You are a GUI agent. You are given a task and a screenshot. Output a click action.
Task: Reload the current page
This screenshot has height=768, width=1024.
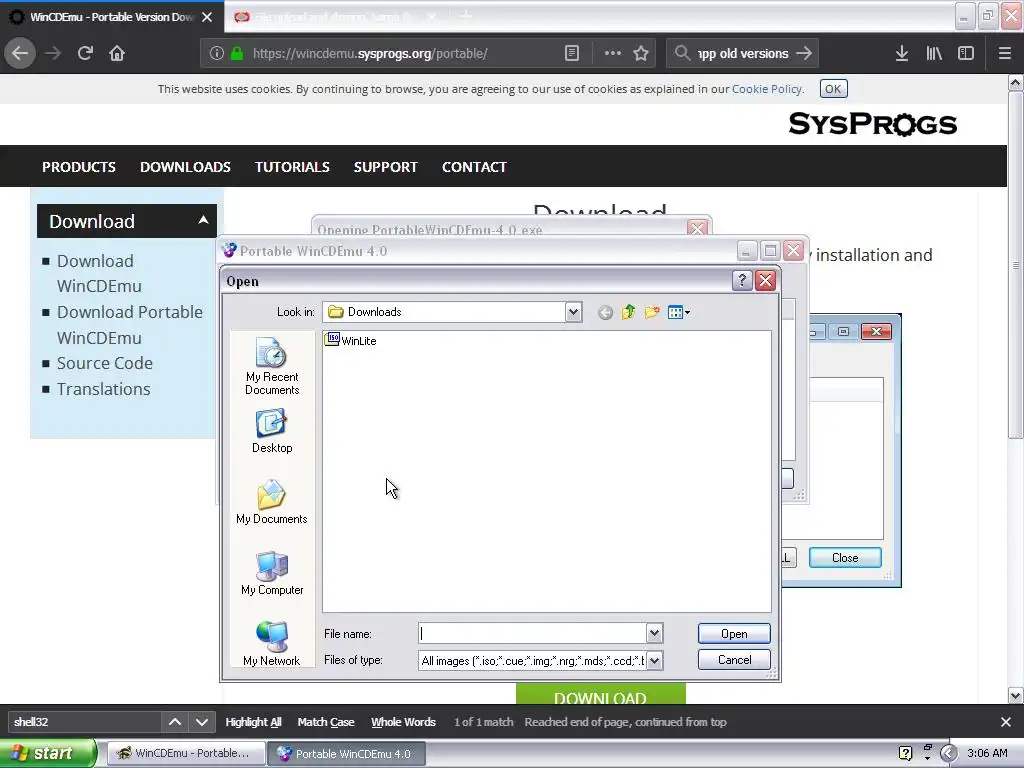coord(85,54)
